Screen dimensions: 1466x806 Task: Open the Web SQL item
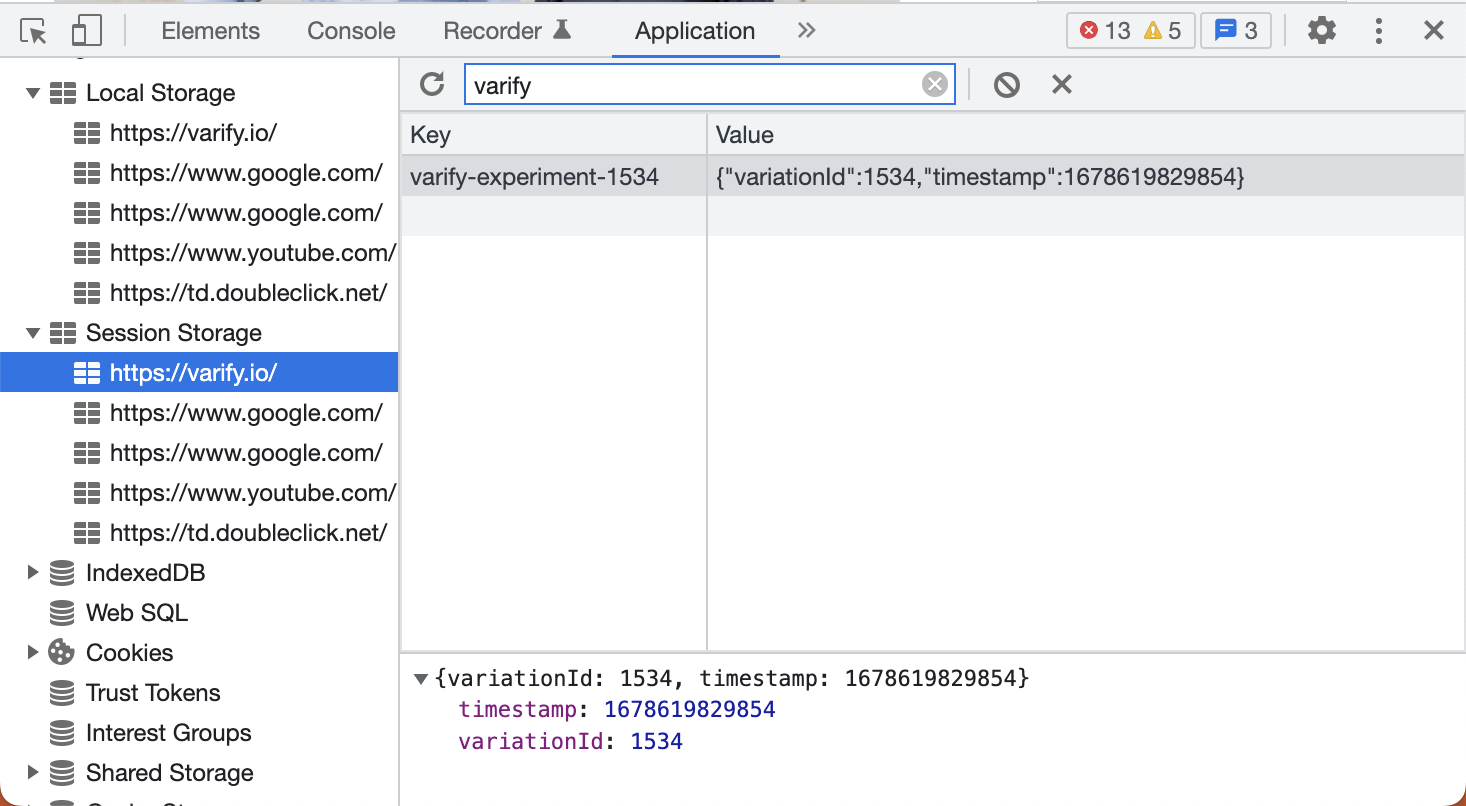tap(137, 613)
